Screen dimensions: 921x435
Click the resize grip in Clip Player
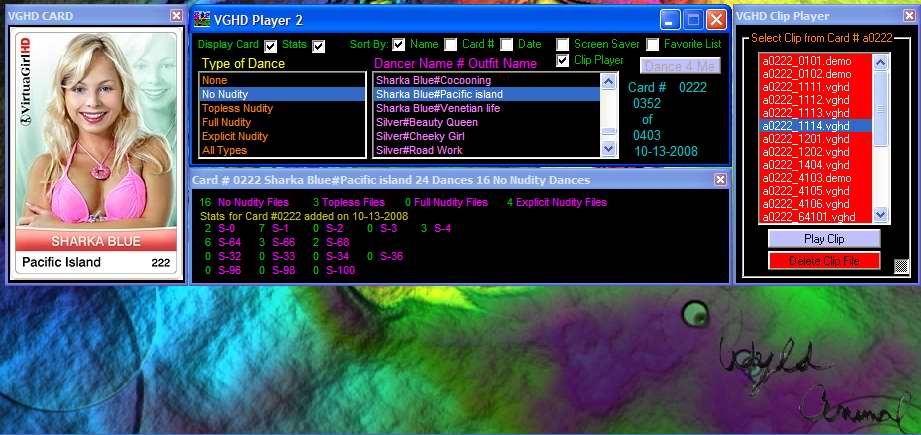tap(901, 266)
